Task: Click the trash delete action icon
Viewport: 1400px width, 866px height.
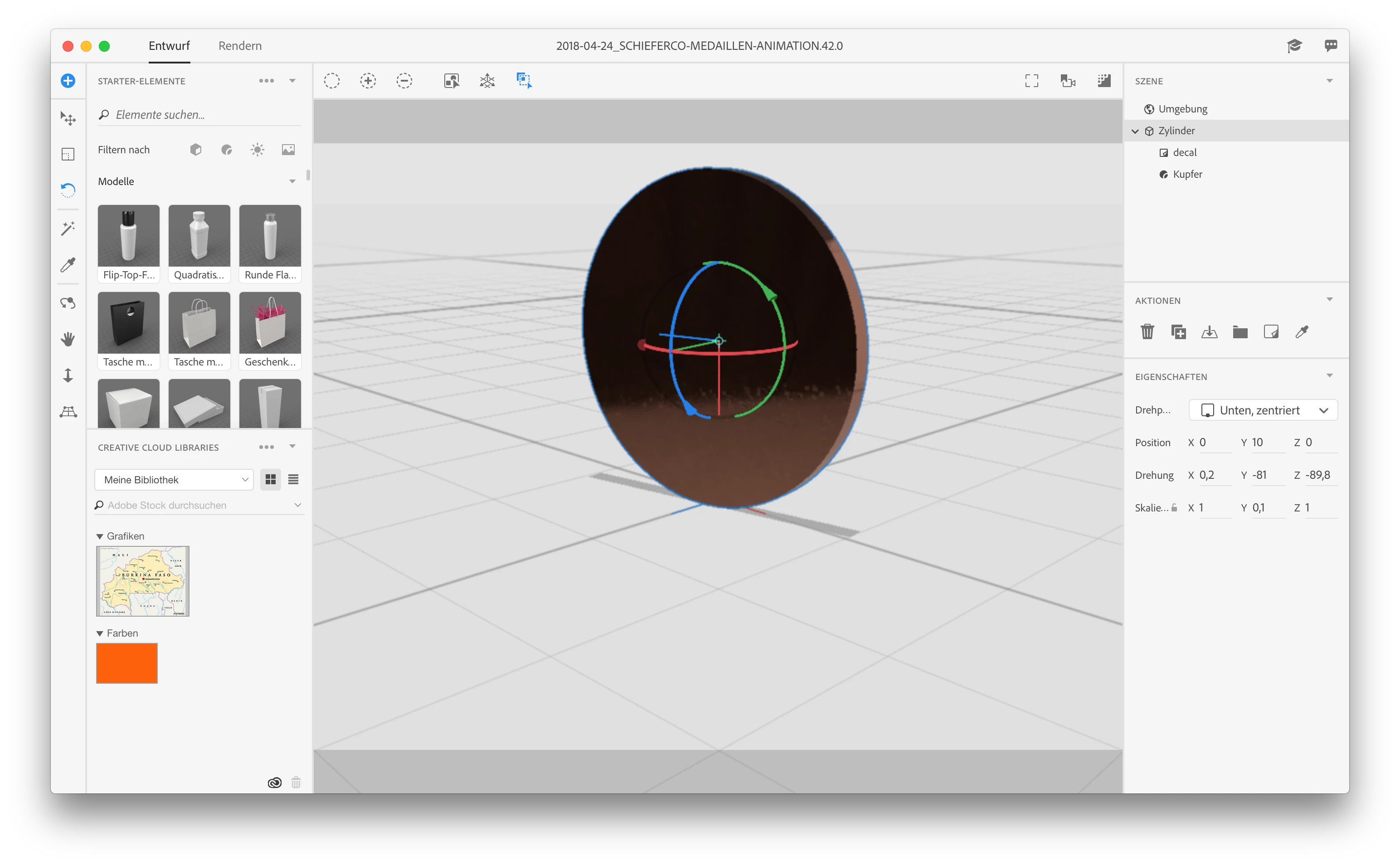Action: (1147, 331)
